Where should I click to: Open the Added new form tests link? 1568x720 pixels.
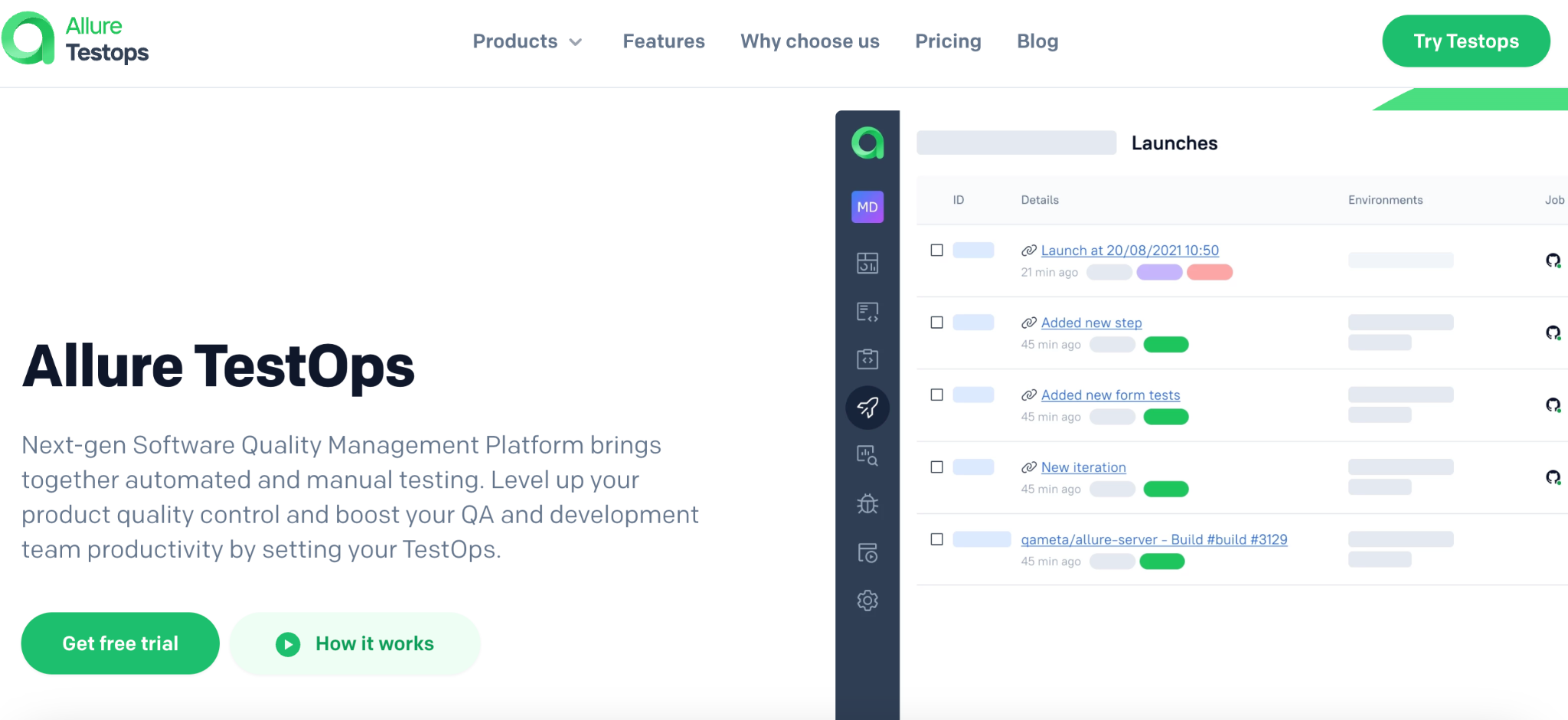coord(1110,395)
